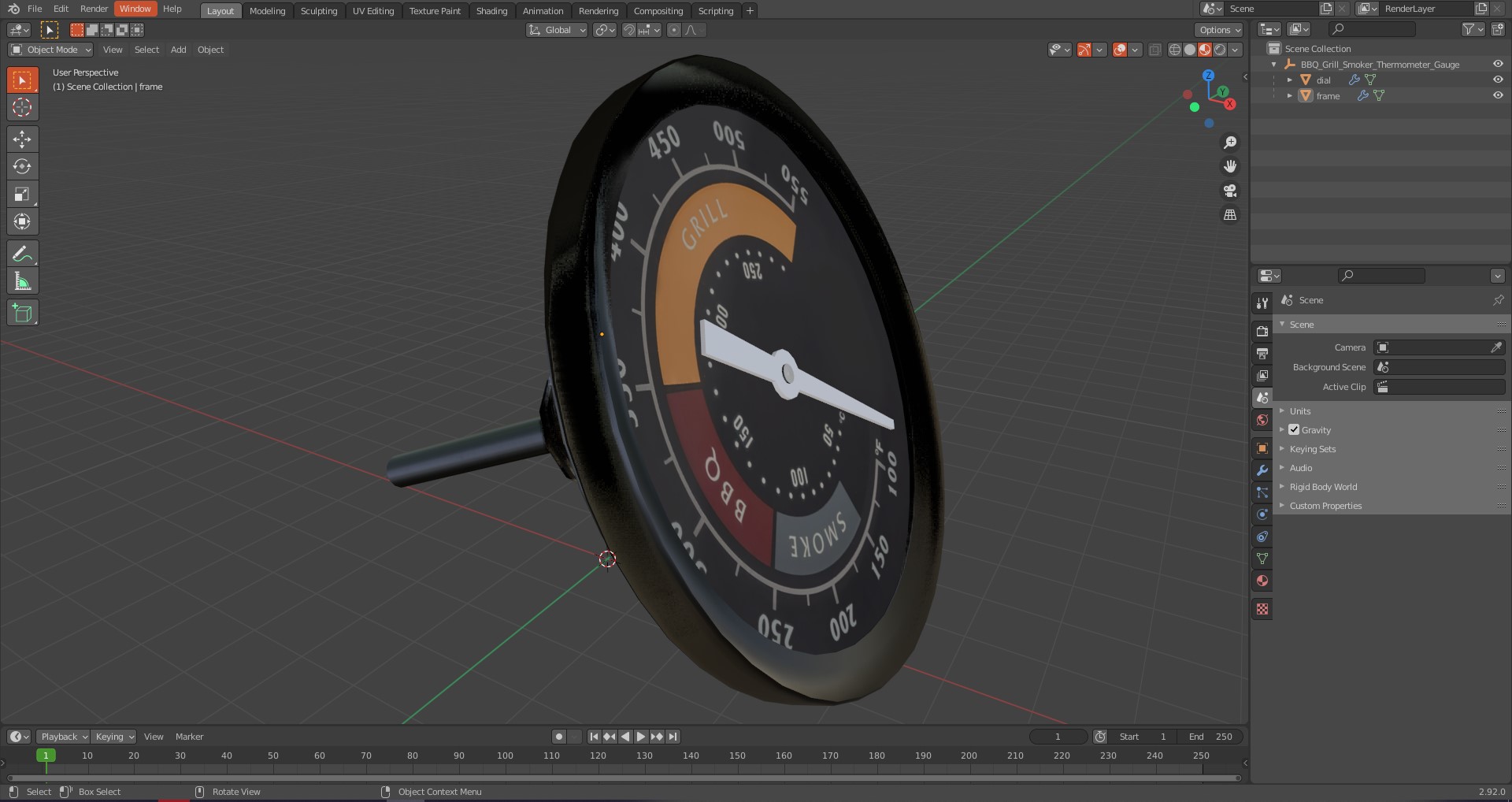
Task: Toggle timeline auto keying record button
Action: click(x=559, y=737)
